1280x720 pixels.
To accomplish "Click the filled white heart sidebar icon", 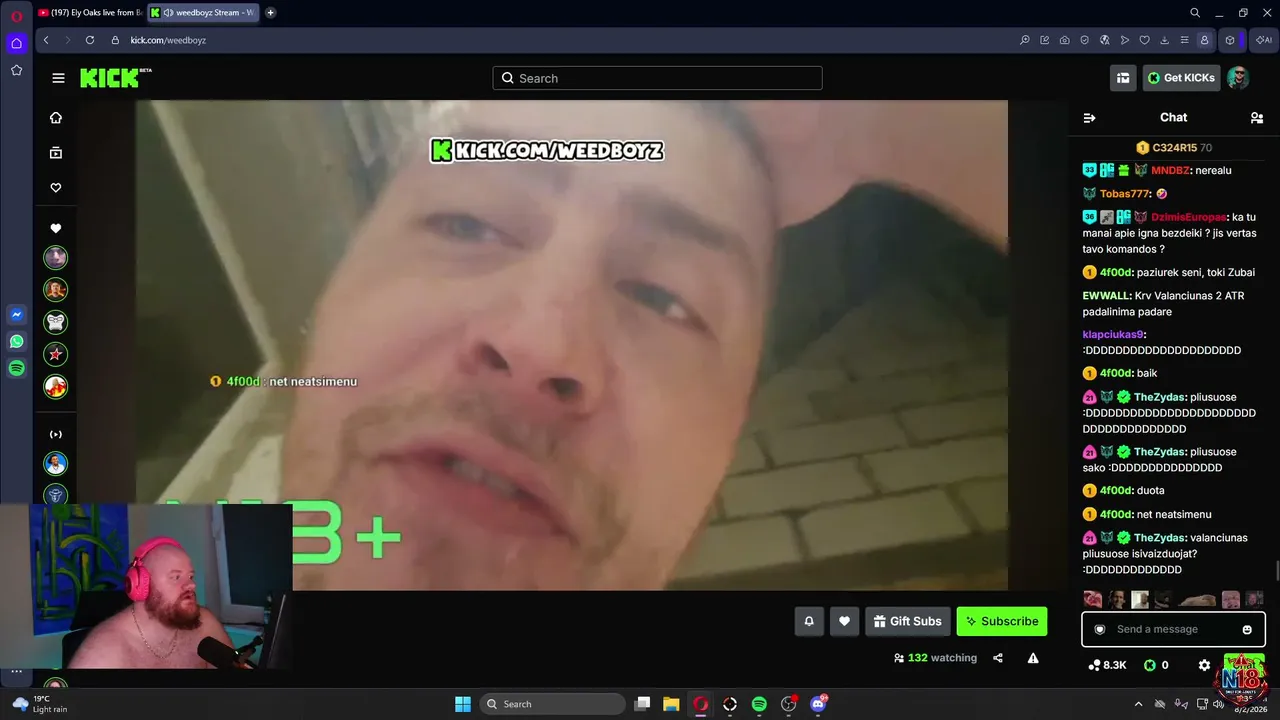I will click(x=56, y=228).
